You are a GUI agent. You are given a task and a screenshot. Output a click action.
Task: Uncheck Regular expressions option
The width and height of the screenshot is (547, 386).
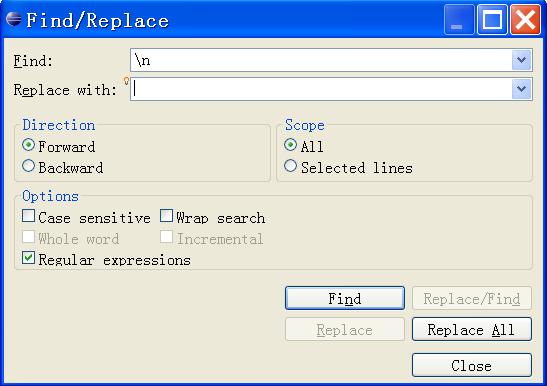[28, 258]
